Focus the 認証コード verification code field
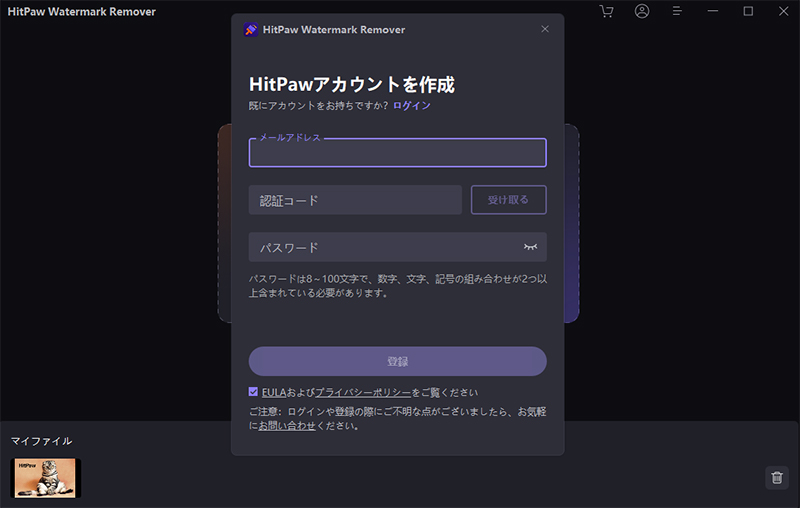Viewport: 800px width, 508px height. 355,200
